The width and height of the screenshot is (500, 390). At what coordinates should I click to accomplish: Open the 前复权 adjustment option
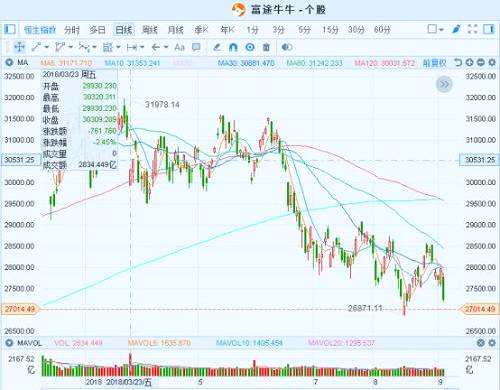tap(434, 63)
